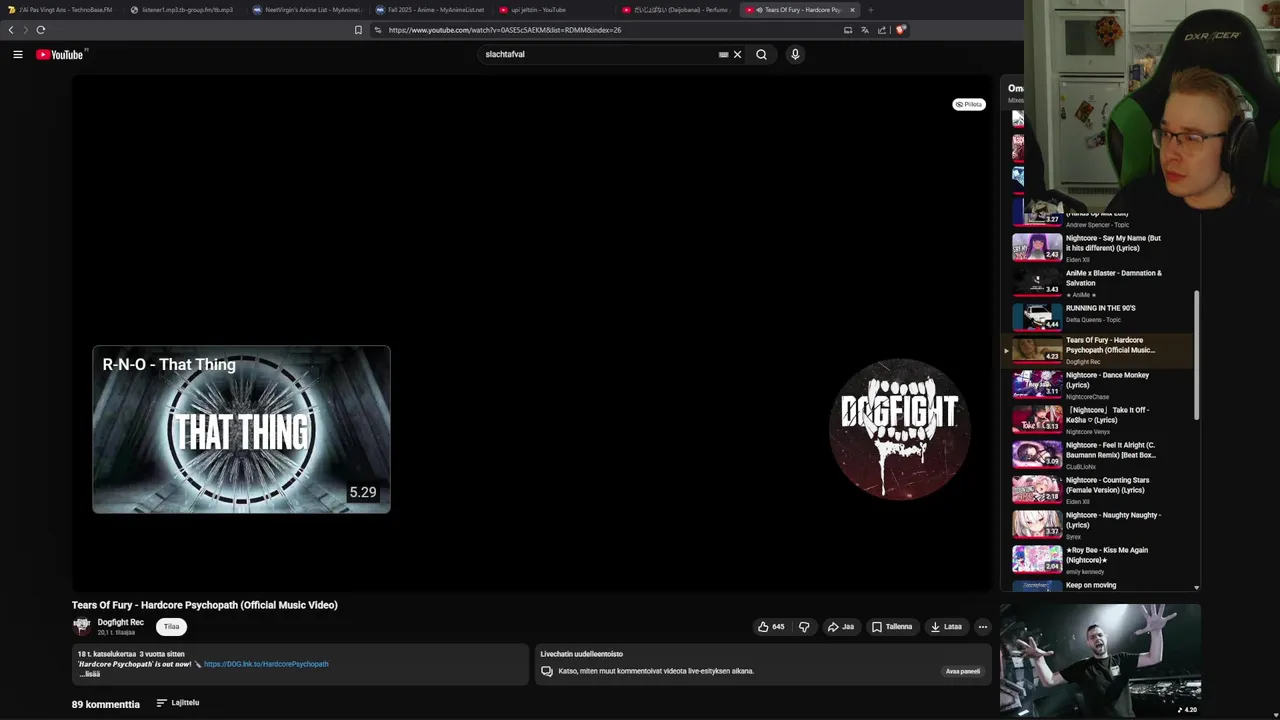Click the Jaa share button
This screenshot has height=720, width=1280.
pyautogui.click(x=841, y=627)
